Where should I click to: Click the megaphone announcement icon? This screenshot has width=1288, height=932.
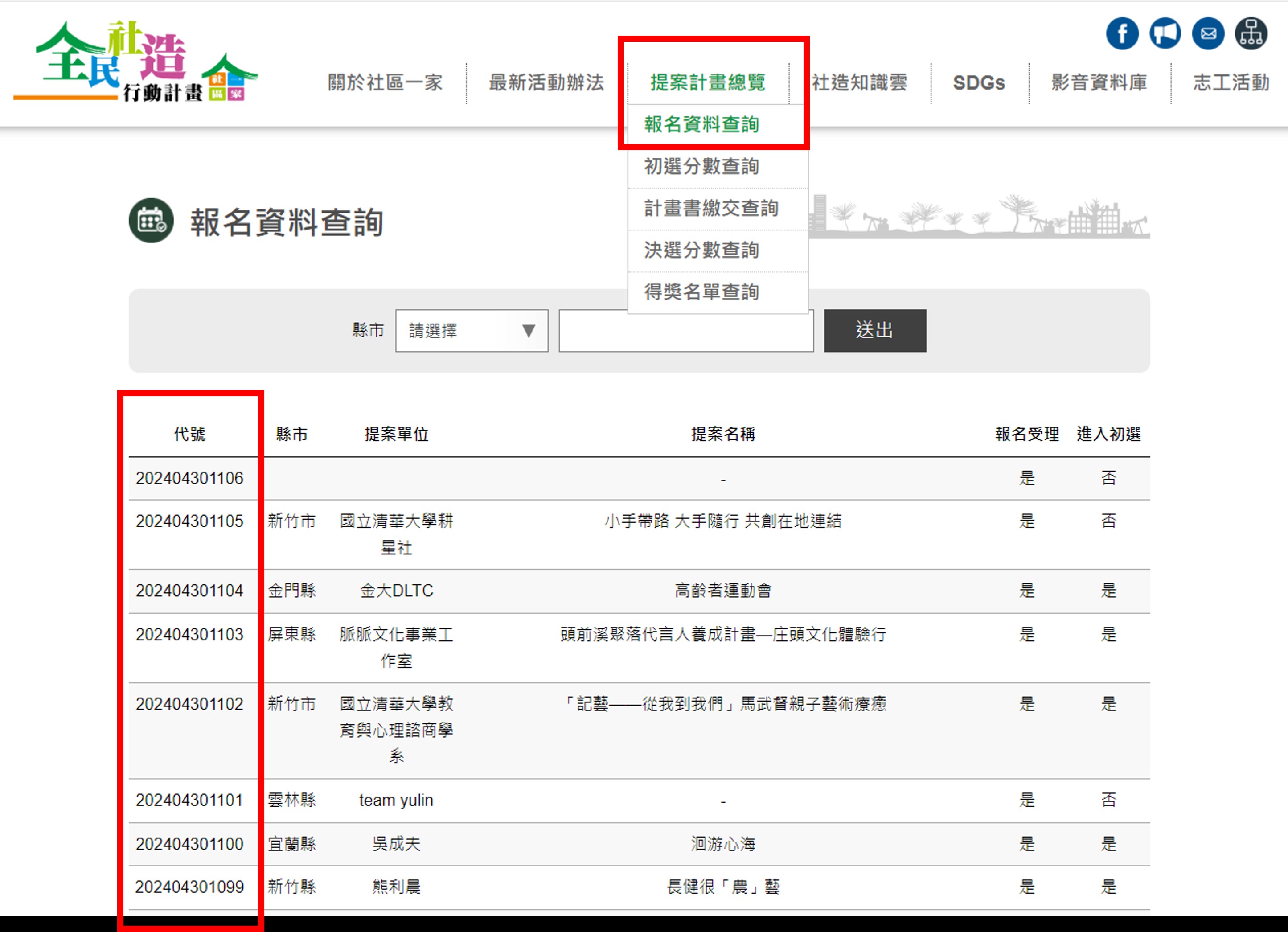(1165, 34)
